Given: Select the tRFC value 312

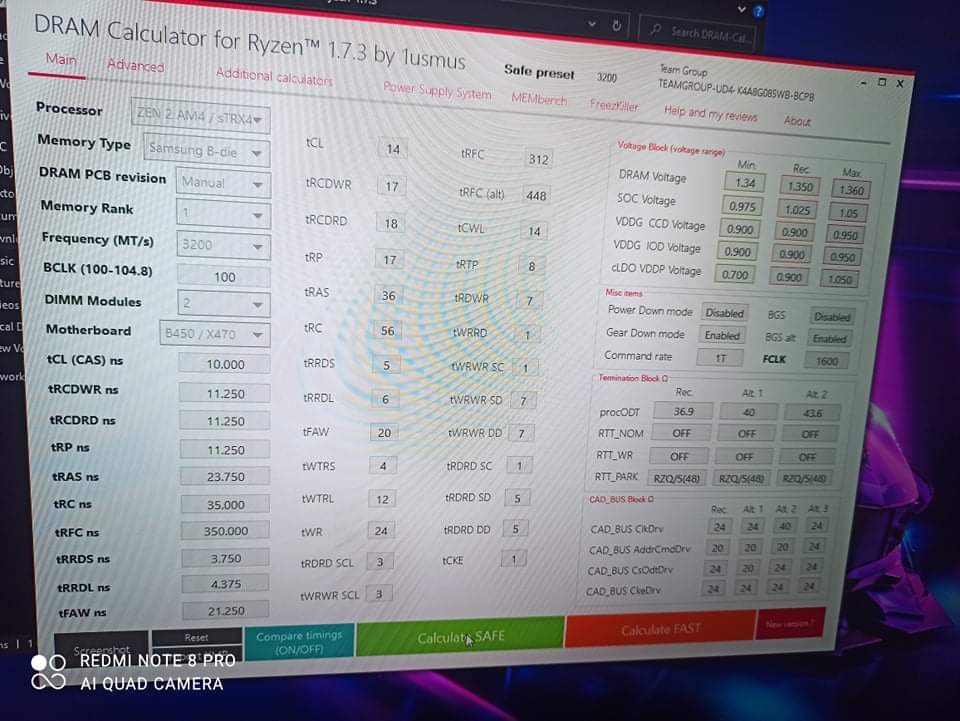Looking at the screenshot, I should tap(538, 159).
